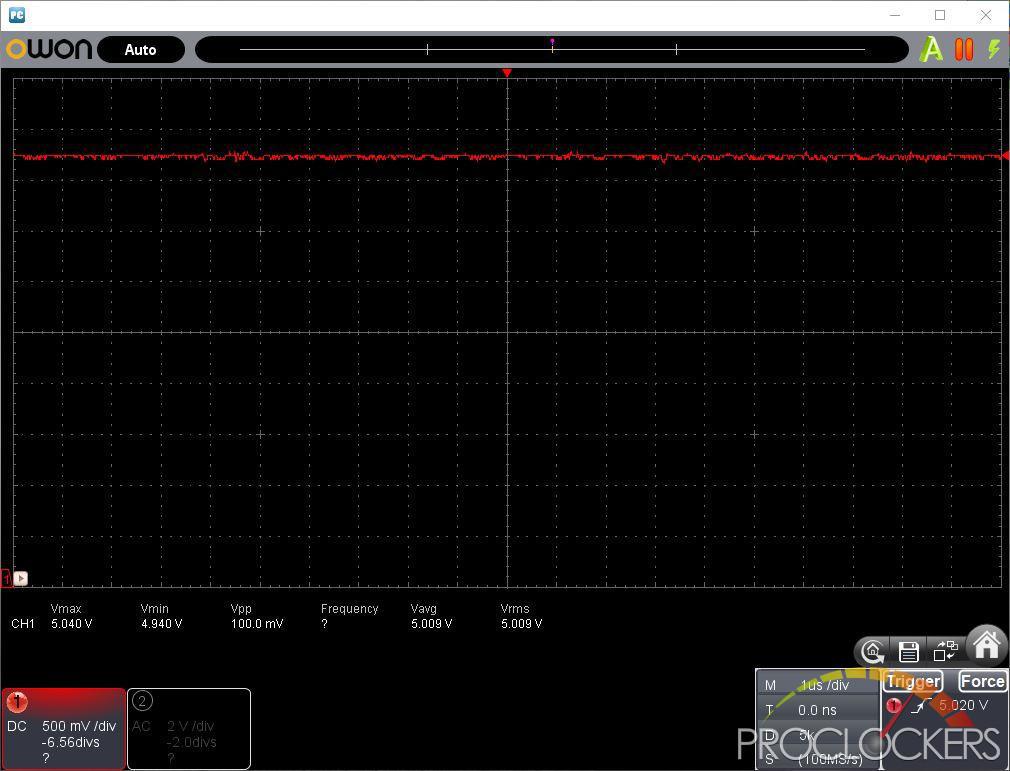The width and height of the screenshot is (1010, 771).
Task: Minimize the application window
Action: pyautogui.click(x=895, y=15)
